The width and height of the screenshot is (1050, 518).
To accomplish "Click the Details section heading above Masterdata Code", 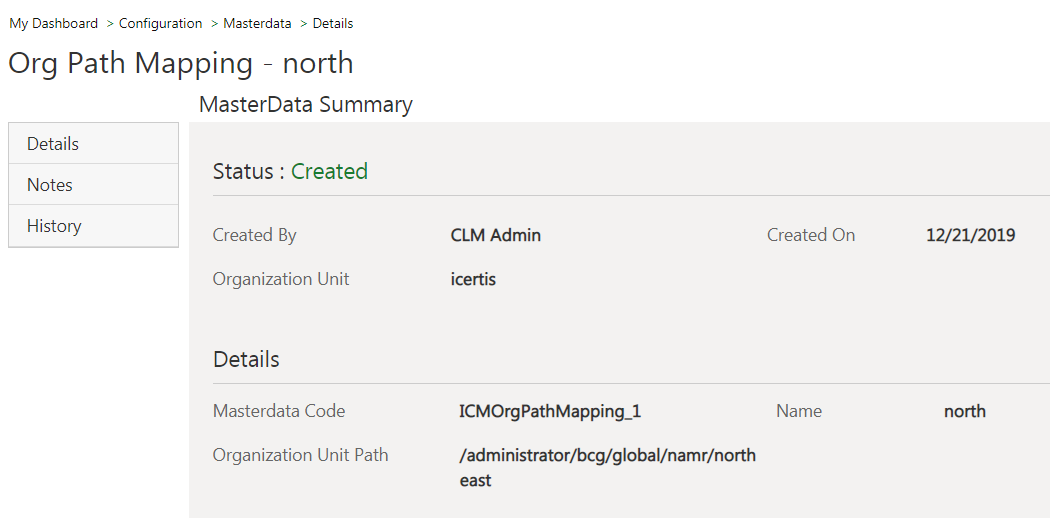I will (x=246, y=359).
